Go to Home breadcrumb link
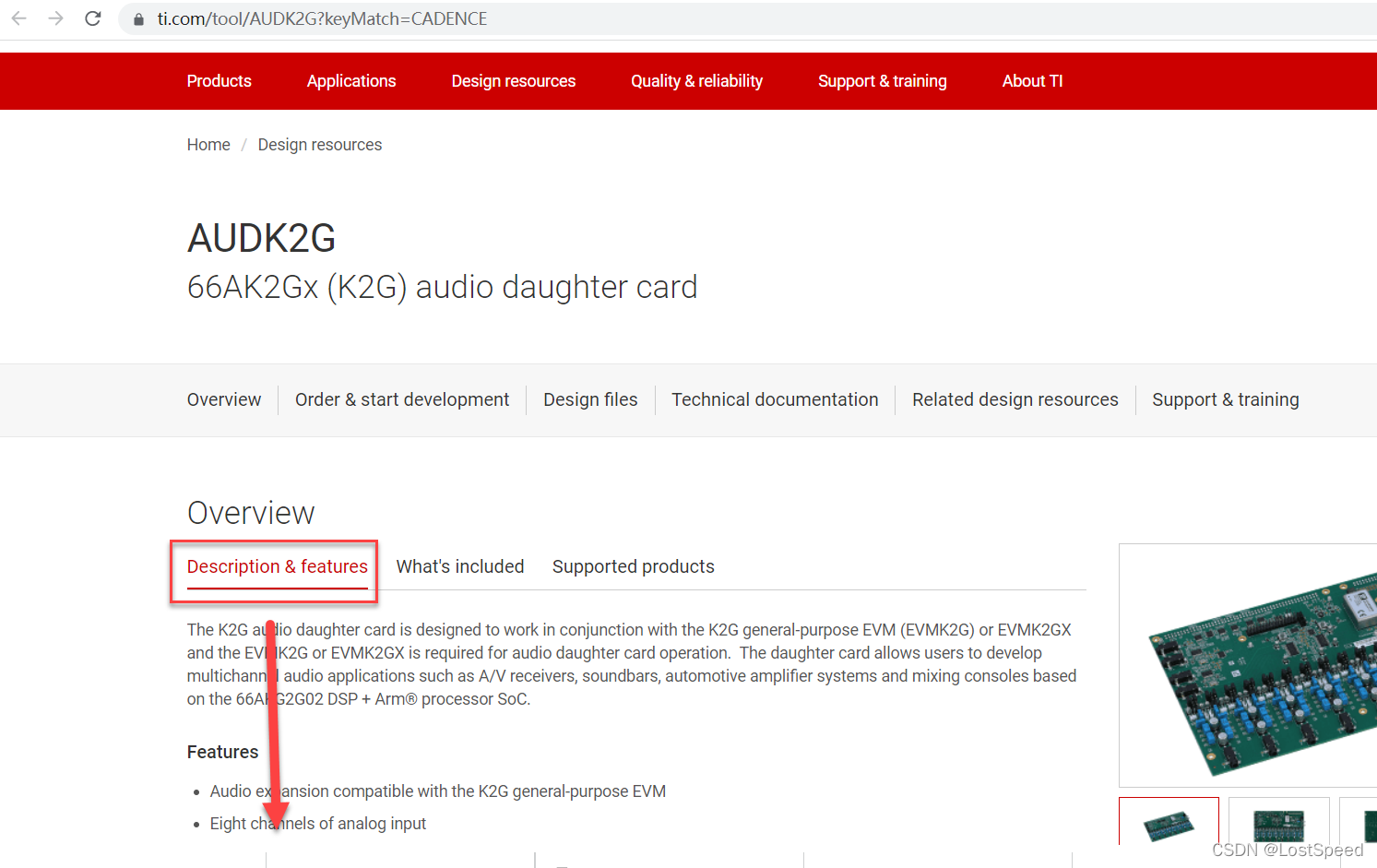 208,145
